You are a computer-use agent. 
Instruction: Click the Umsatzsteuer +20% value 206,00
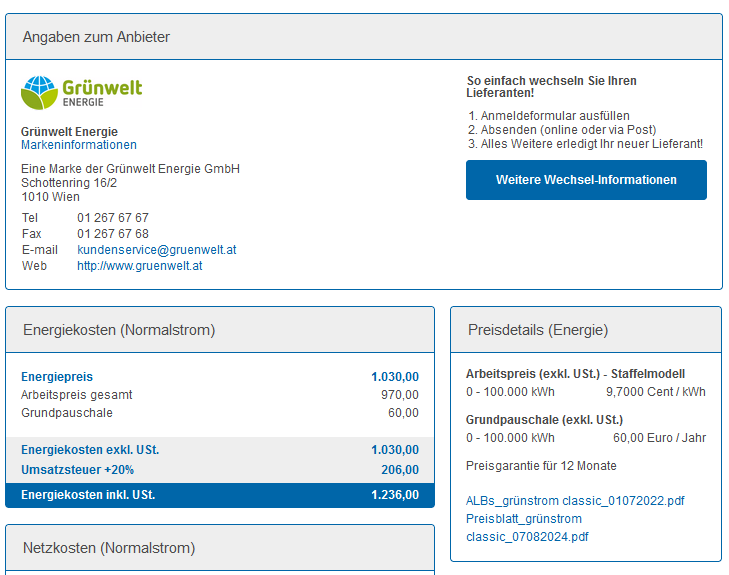[400, 470]
